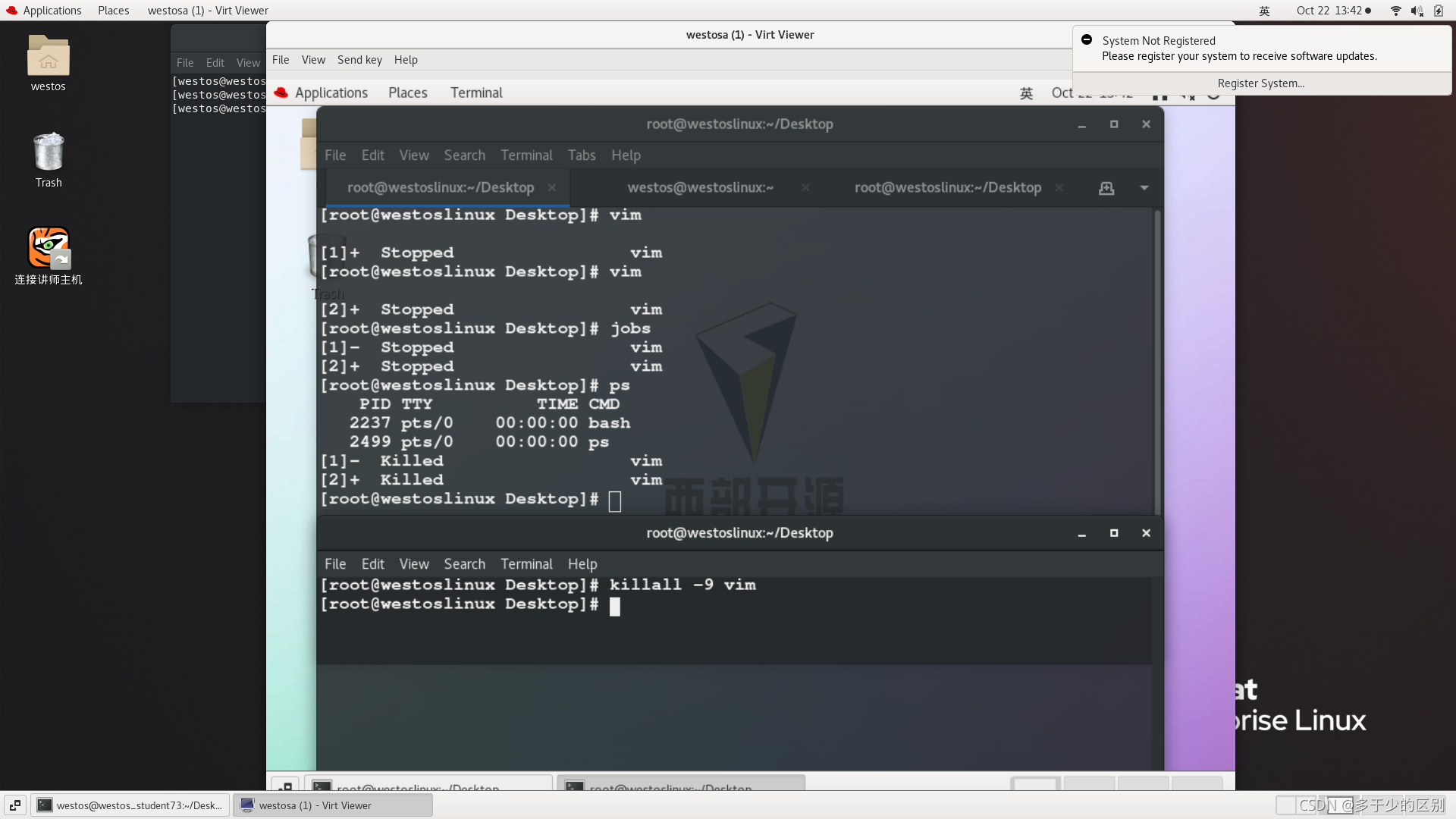Open Search menu in the lower terminal
Screen dimensions: 1456x819
[464, 564]
